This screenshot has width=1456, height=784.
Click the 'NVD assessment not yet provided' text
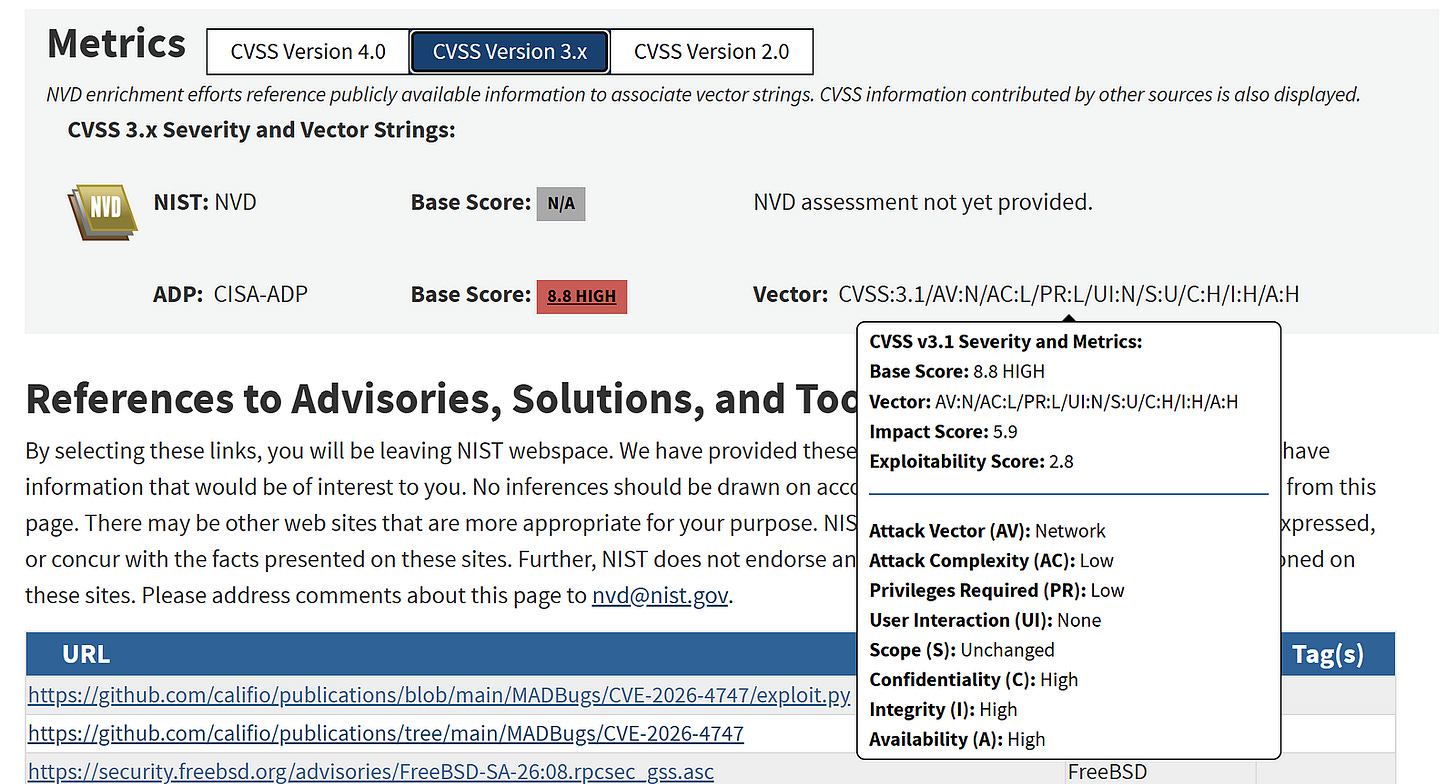pyautogui.click(x=923, y=202)
